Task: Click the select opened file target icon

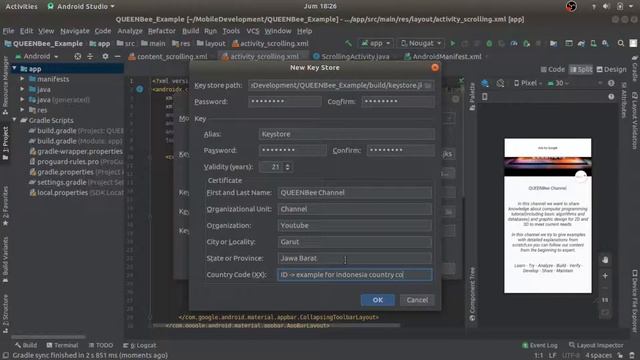Action: (x=78, y=56)
